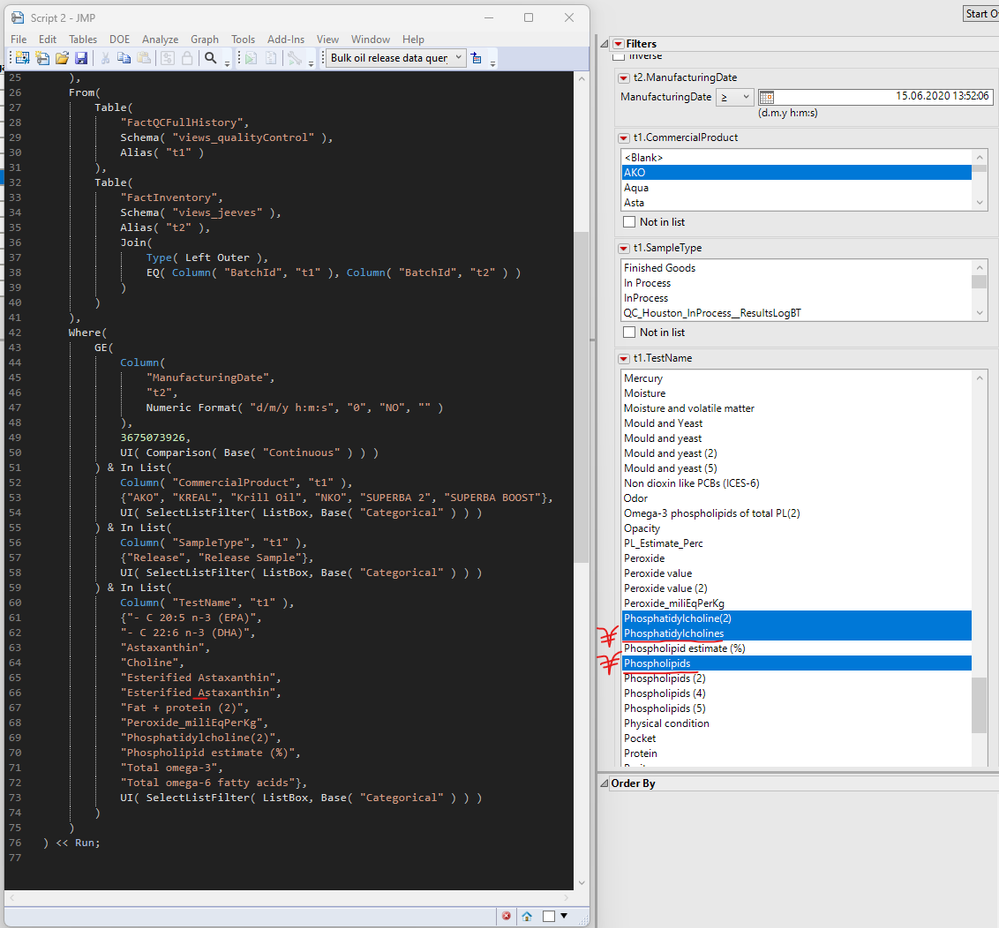Save the script using the Save icon

click(x=82, y=57)
